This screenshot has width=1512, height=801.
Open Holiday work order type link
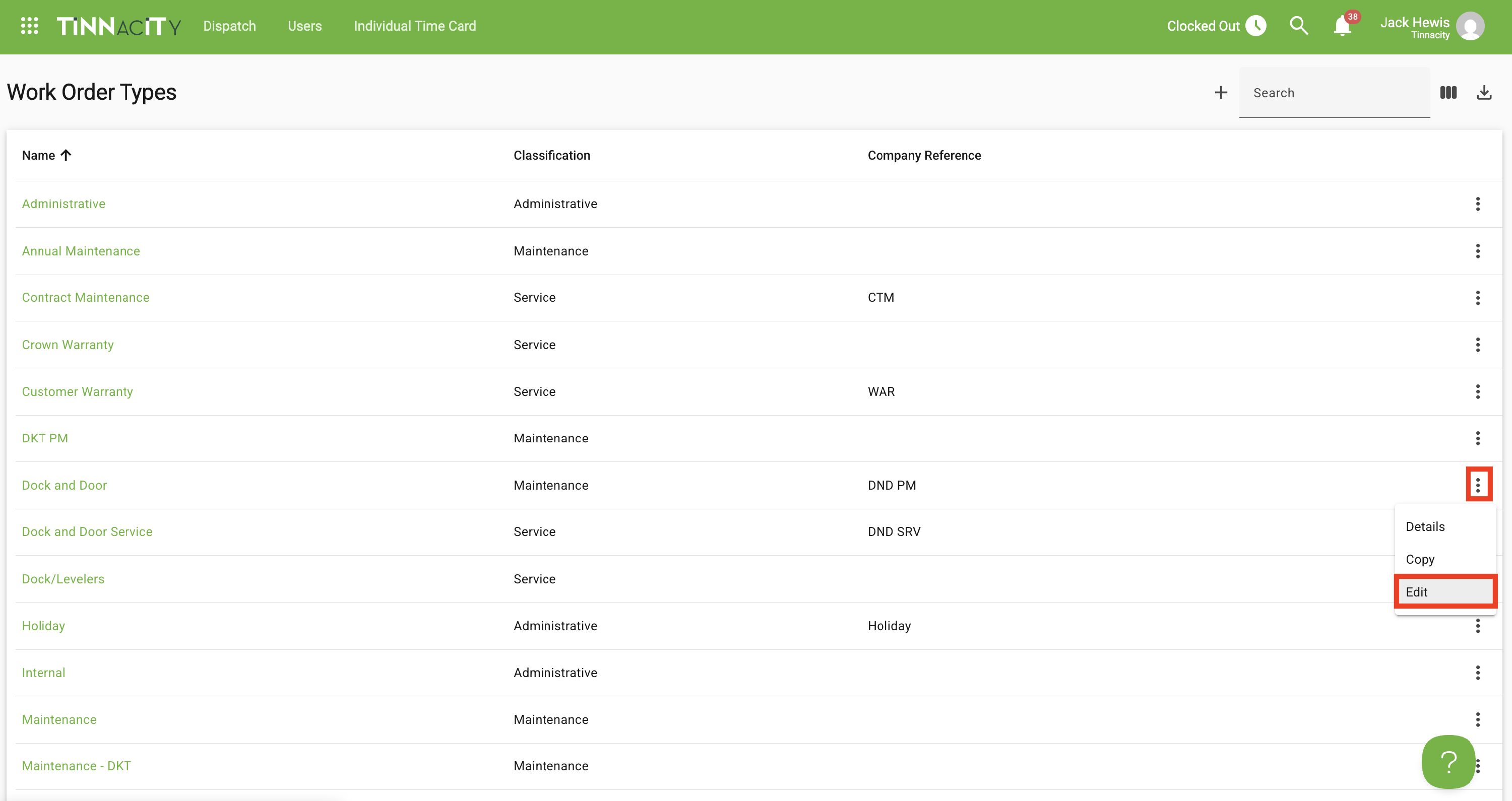tap(43, 626)
